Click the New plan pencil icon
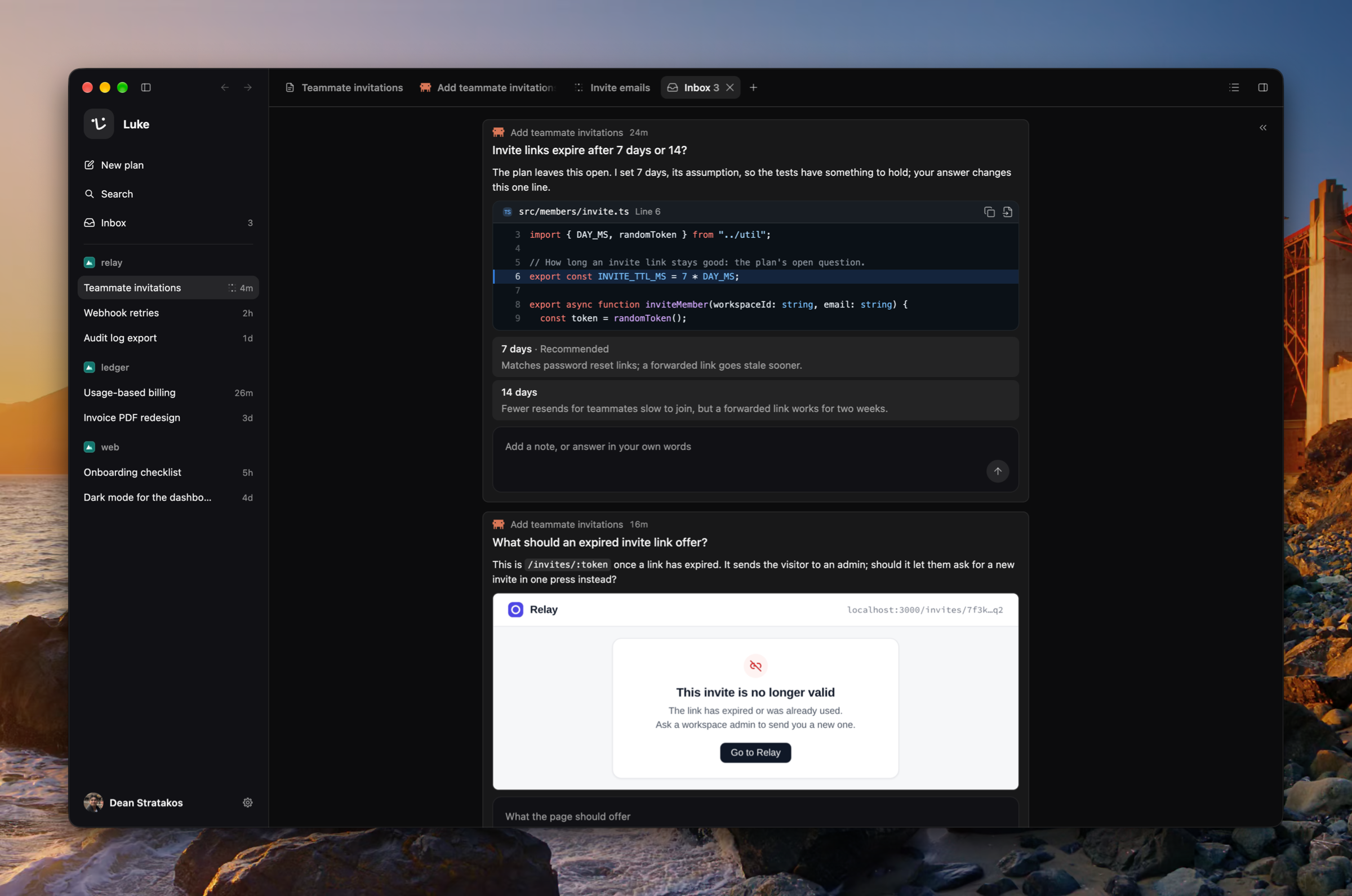This screenshot has width=1352, height=896. tap(89, 165)
